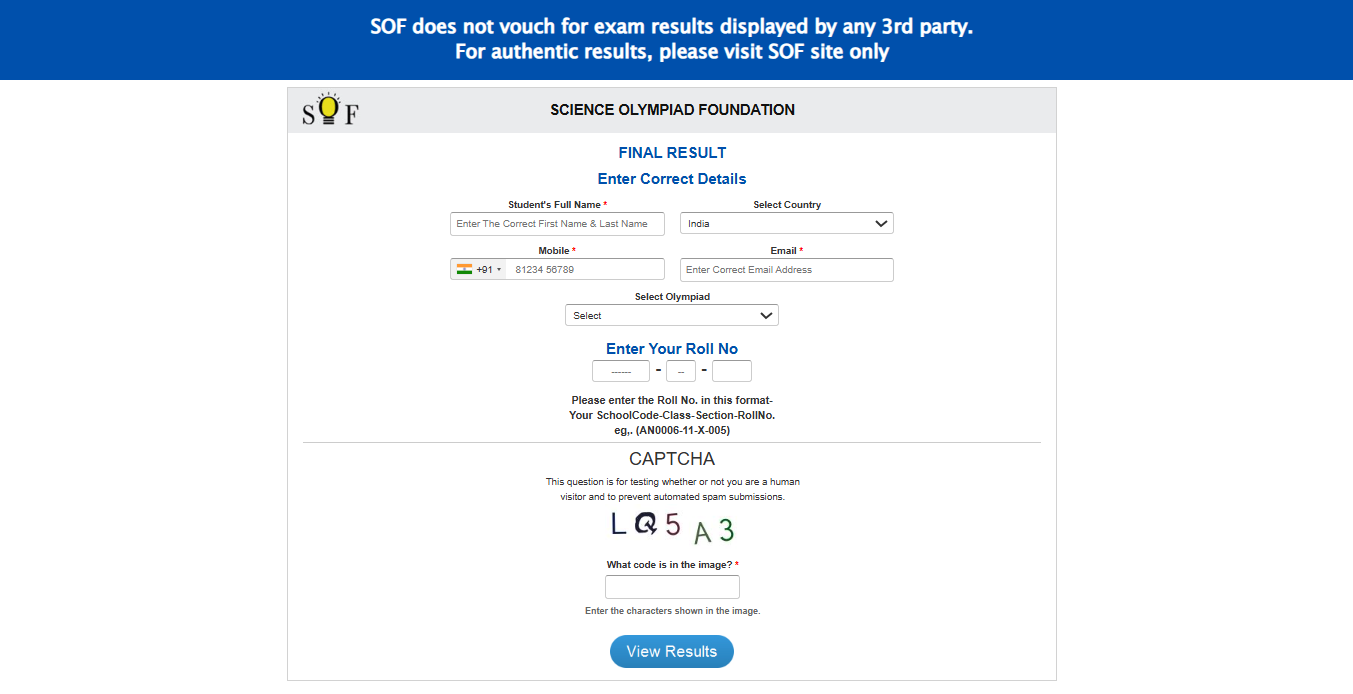The image size is (1353, 694).
Task: Focus the Student's Full Name field
Action: pos(557,223)
